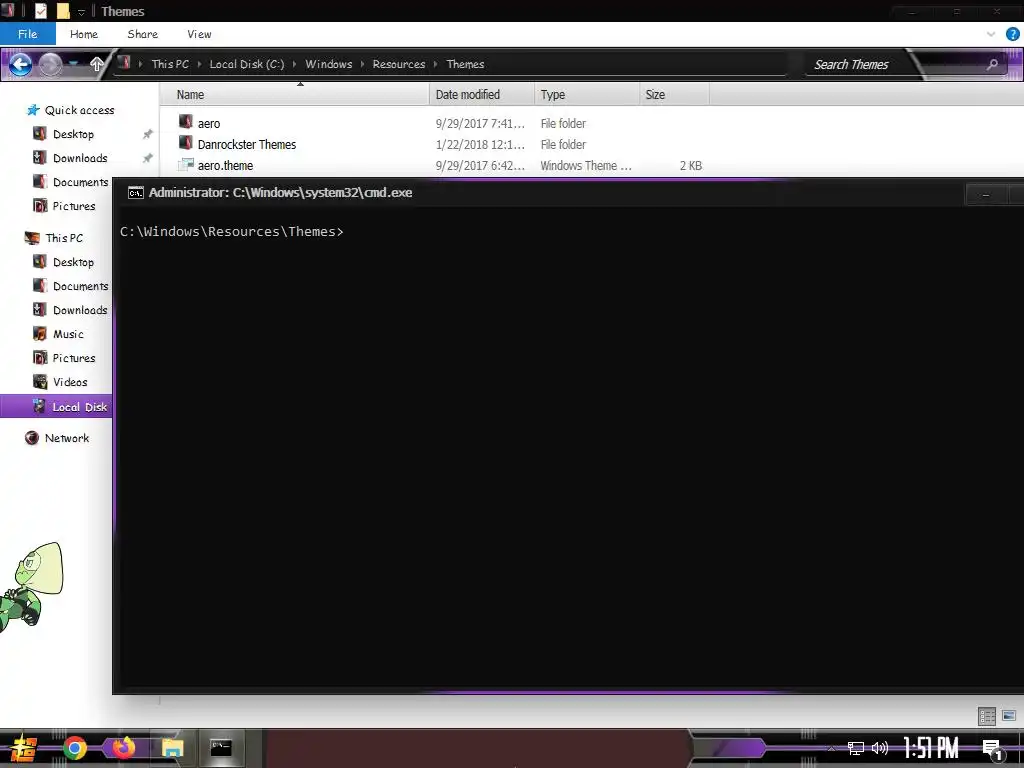Click the pin icon beside Desktop
The height and width of the screenshot is (768, 1024).
148,134
